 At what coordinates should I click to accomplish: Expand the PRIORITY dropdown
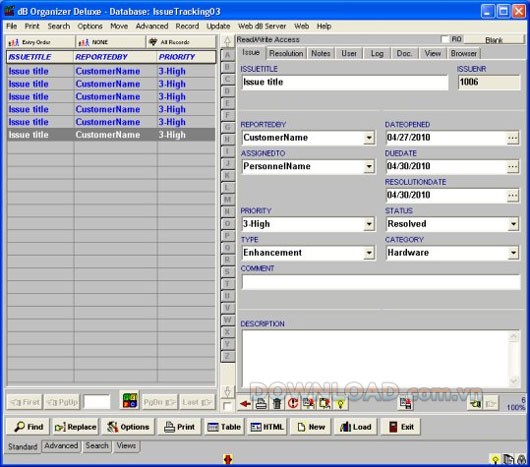point(369,224)
